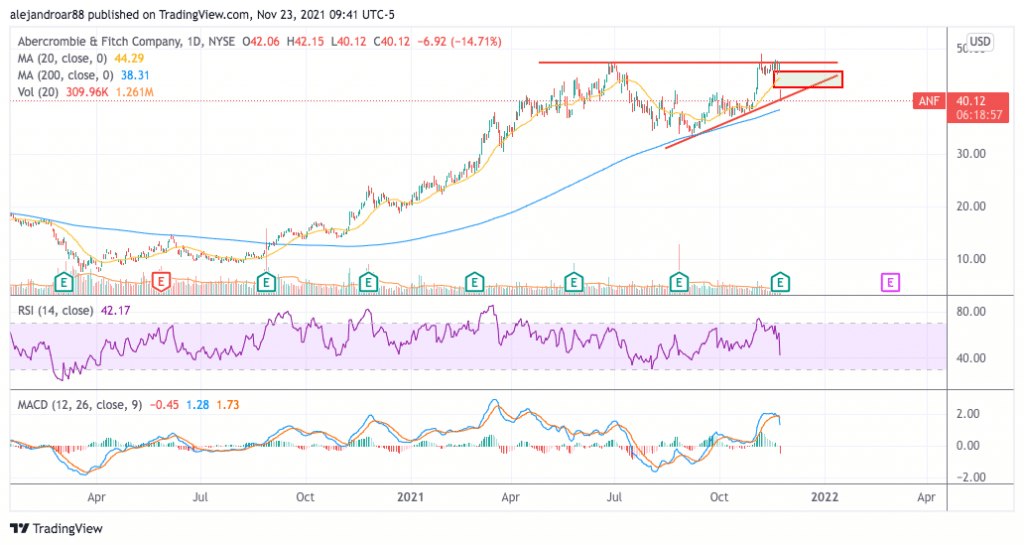Click the alejandroar88 author name
1024x546 pixels.
pyautogui.click(x=48, y=14)
